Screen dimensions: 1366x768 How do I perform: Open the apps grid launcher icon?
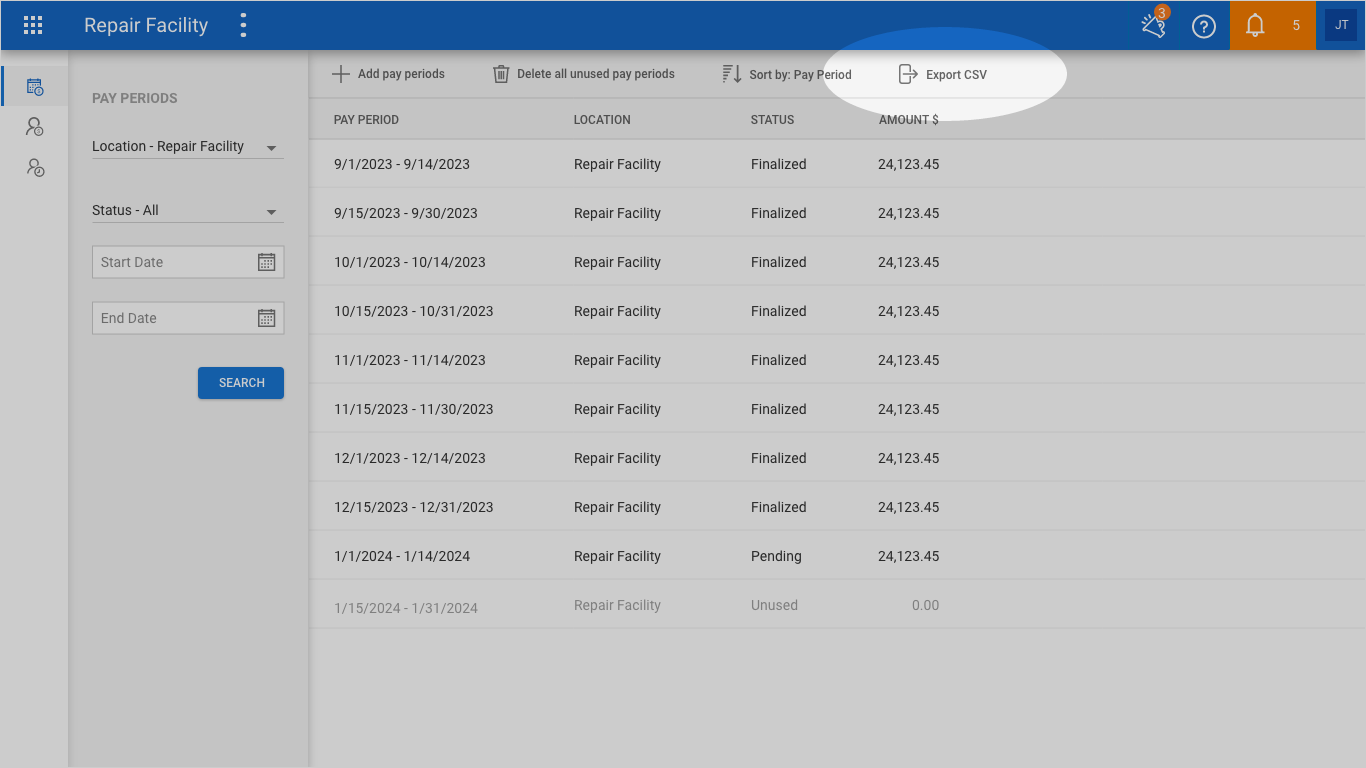coord(33,25)
